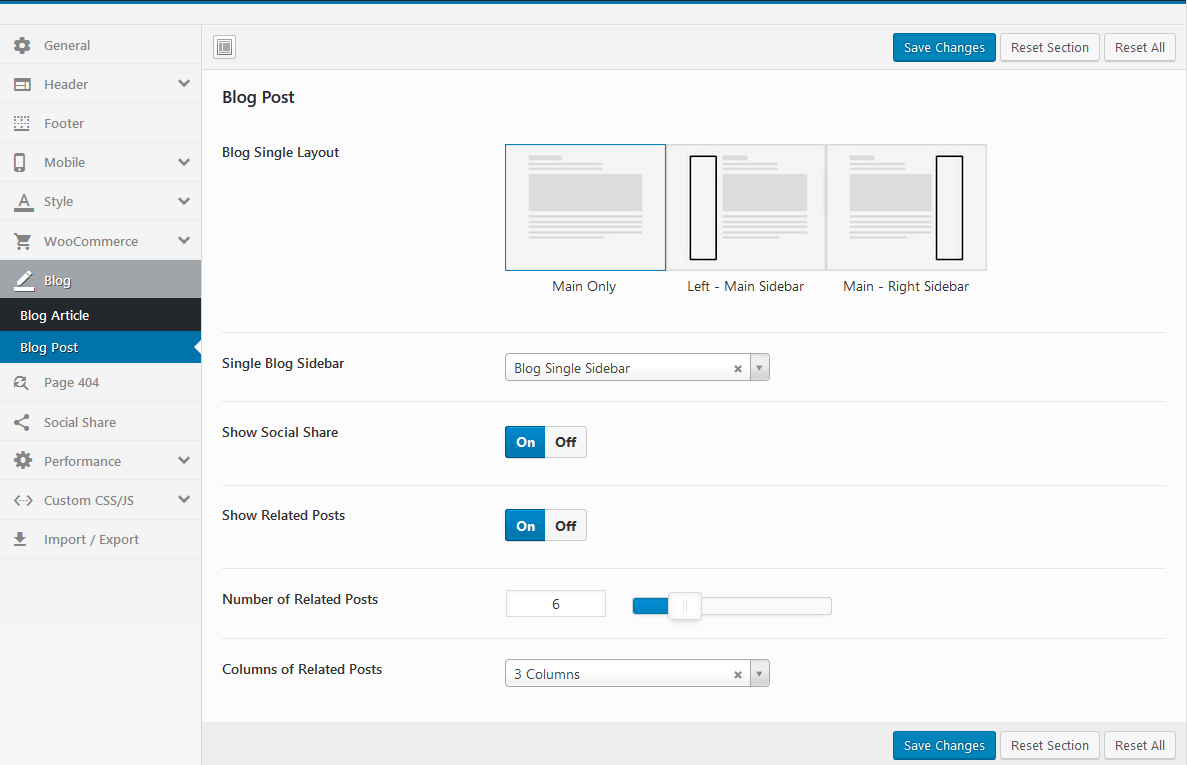Click the Header layout icon
This screenshot has width=1187, height=765.
point(23,85)
